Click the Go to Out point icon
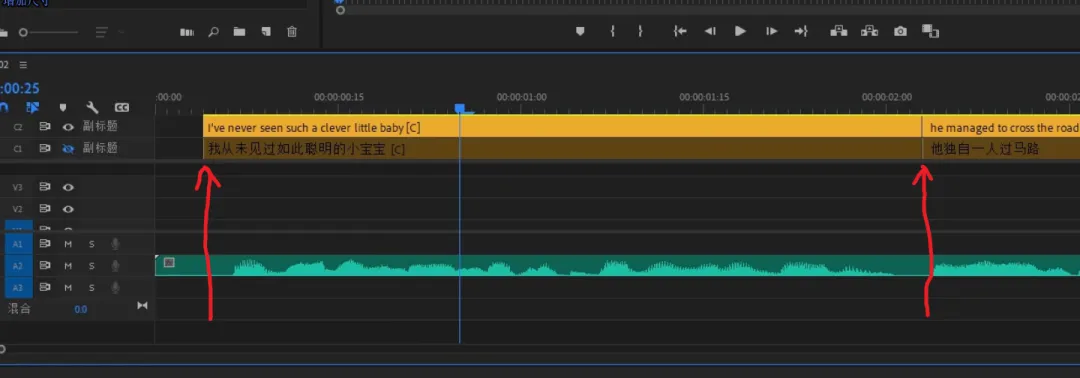 tap(800, 31)
